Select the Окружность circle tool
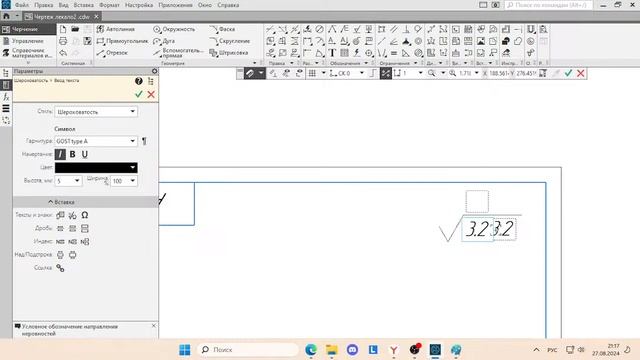Viewport: 640px width, 360px height. [174, 29]
